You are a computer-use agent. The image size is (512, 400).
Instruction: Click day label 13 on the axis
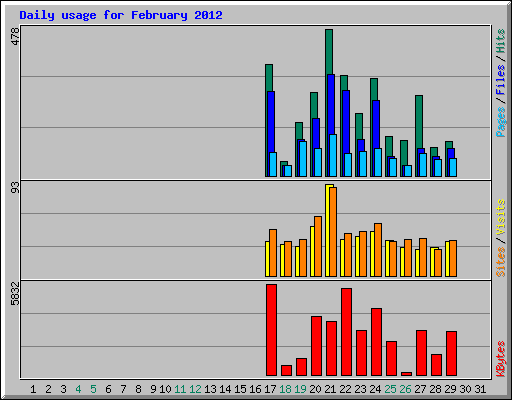coord(210,389)
